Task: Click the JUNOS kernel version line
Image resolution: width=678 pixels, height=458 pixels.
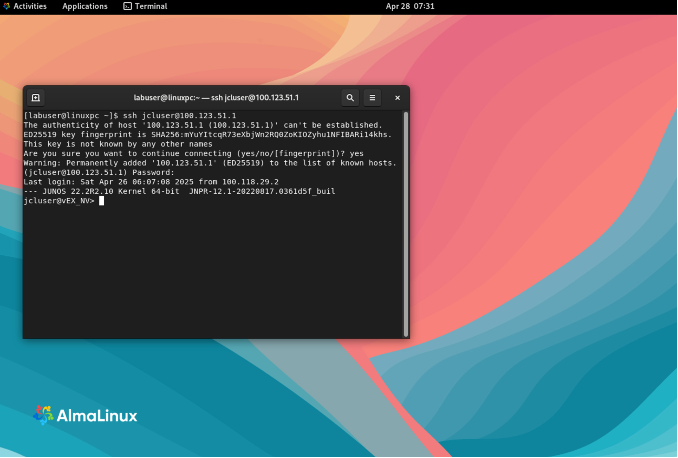Action: point(178,191)
